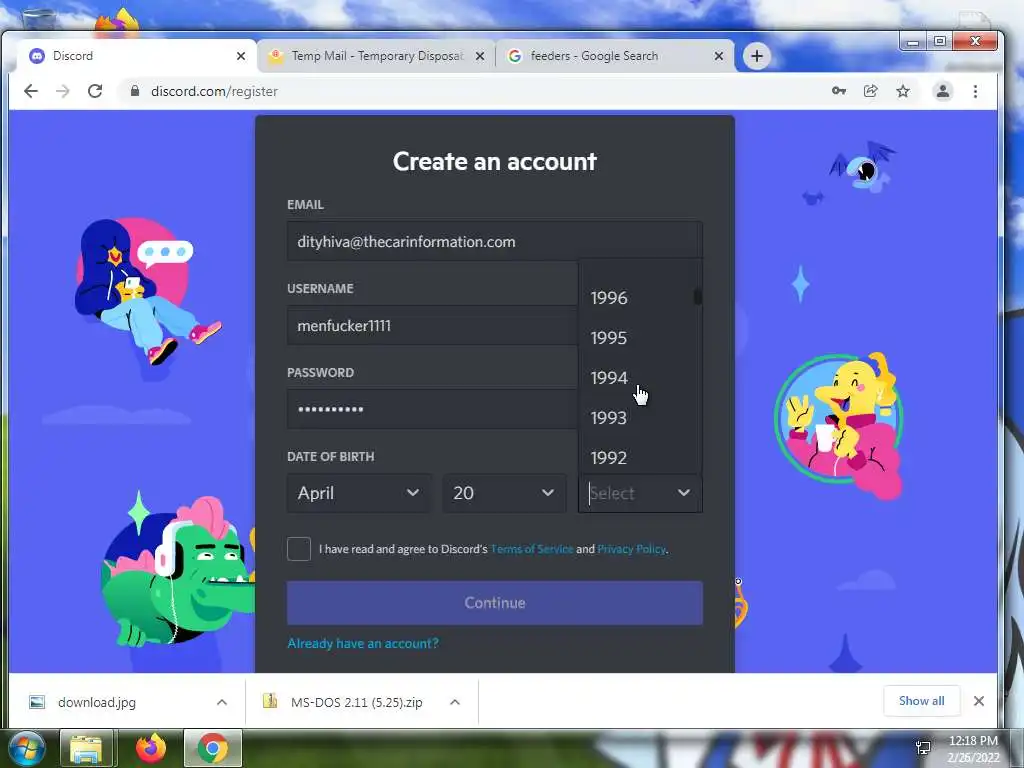Viewport: 1024px width, 768px height.
Task: Switch to the feeders Google Search tab
Action: tap(615, 56)
